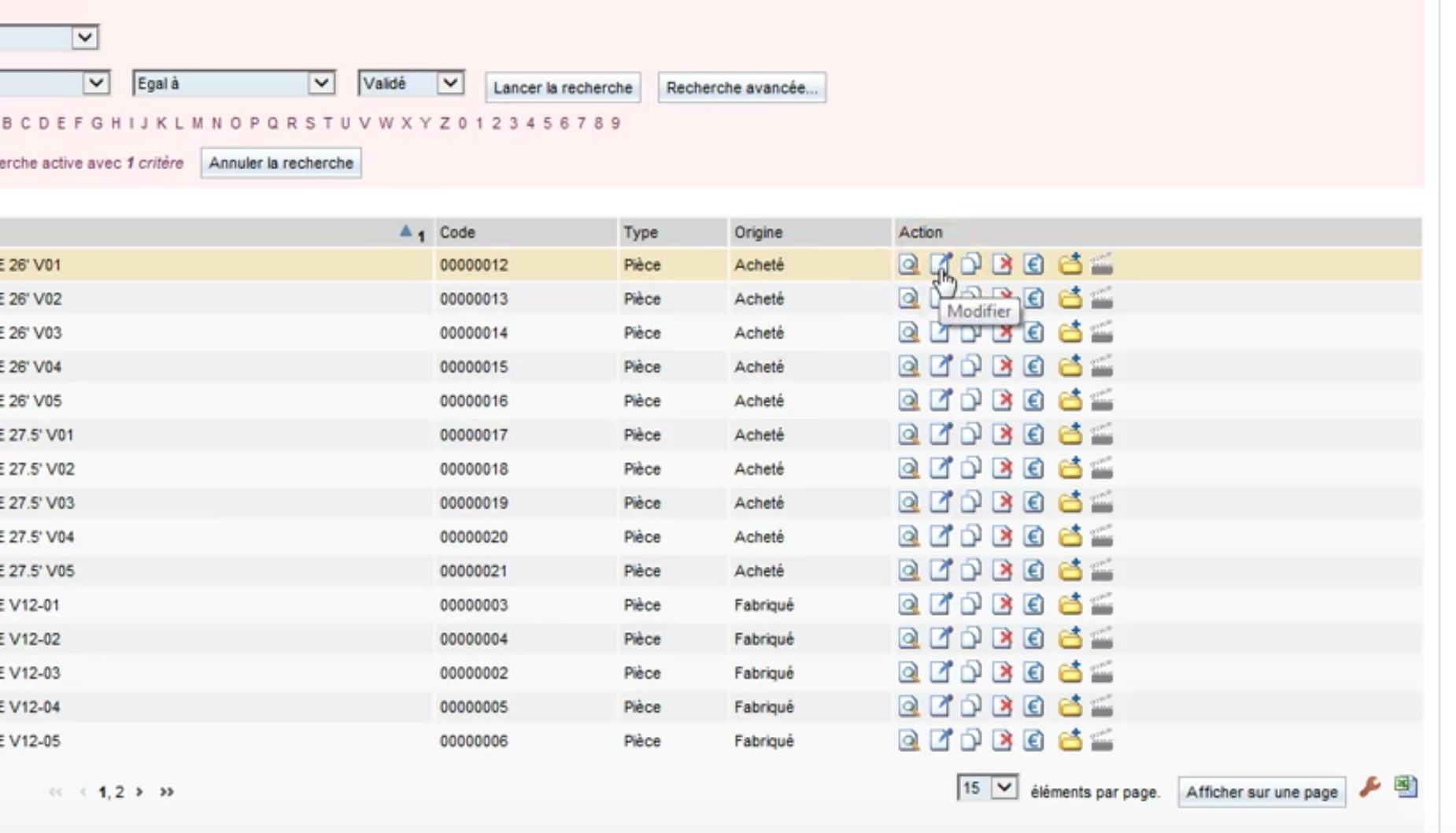Screen dimensions: 1456x833
Task: Click folder-add icon for code 00000014
Action: coord(1070,332)
